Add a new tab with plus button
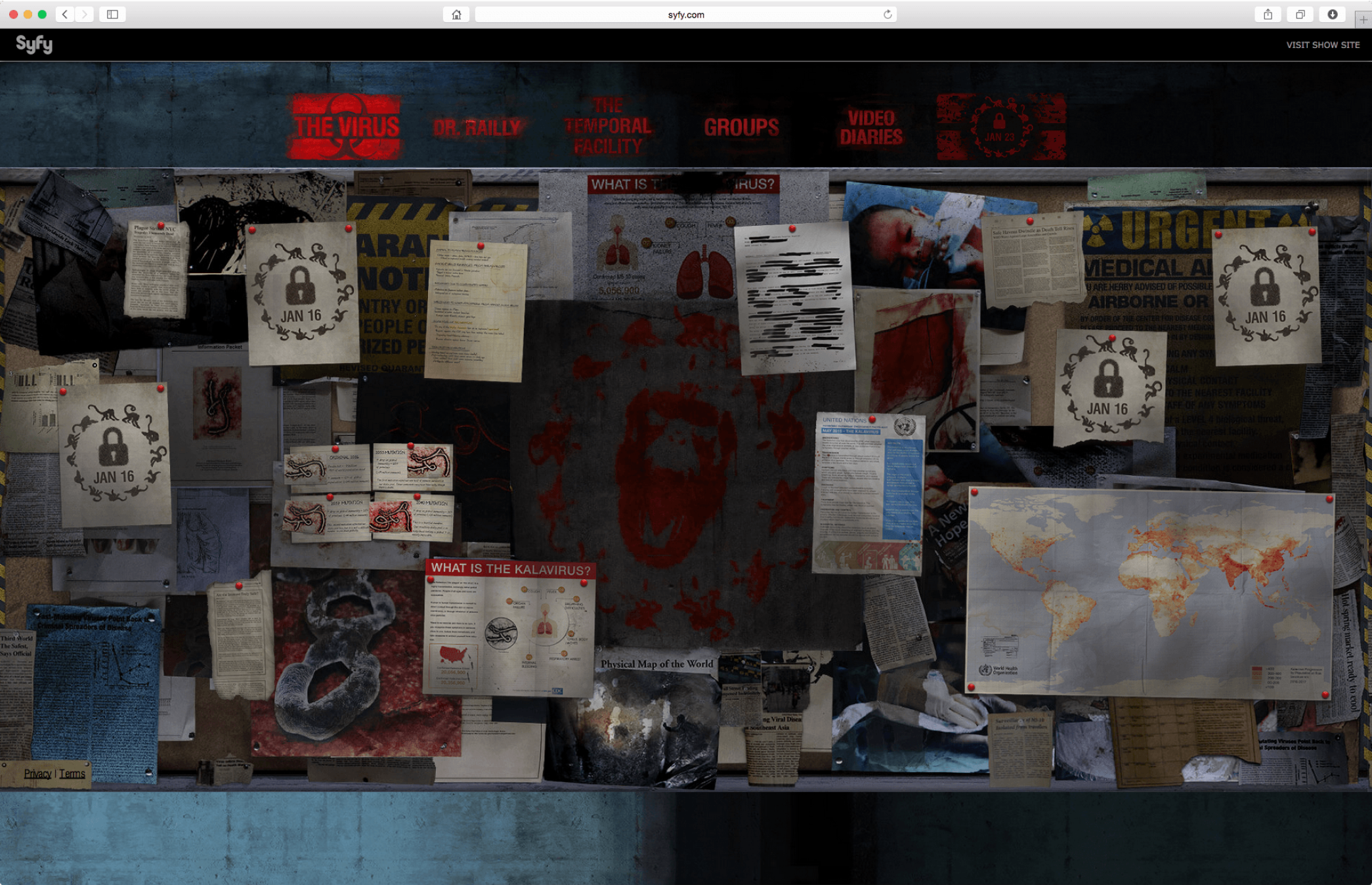Screen dimensions: 1372x885 (x=1363, y=20)
